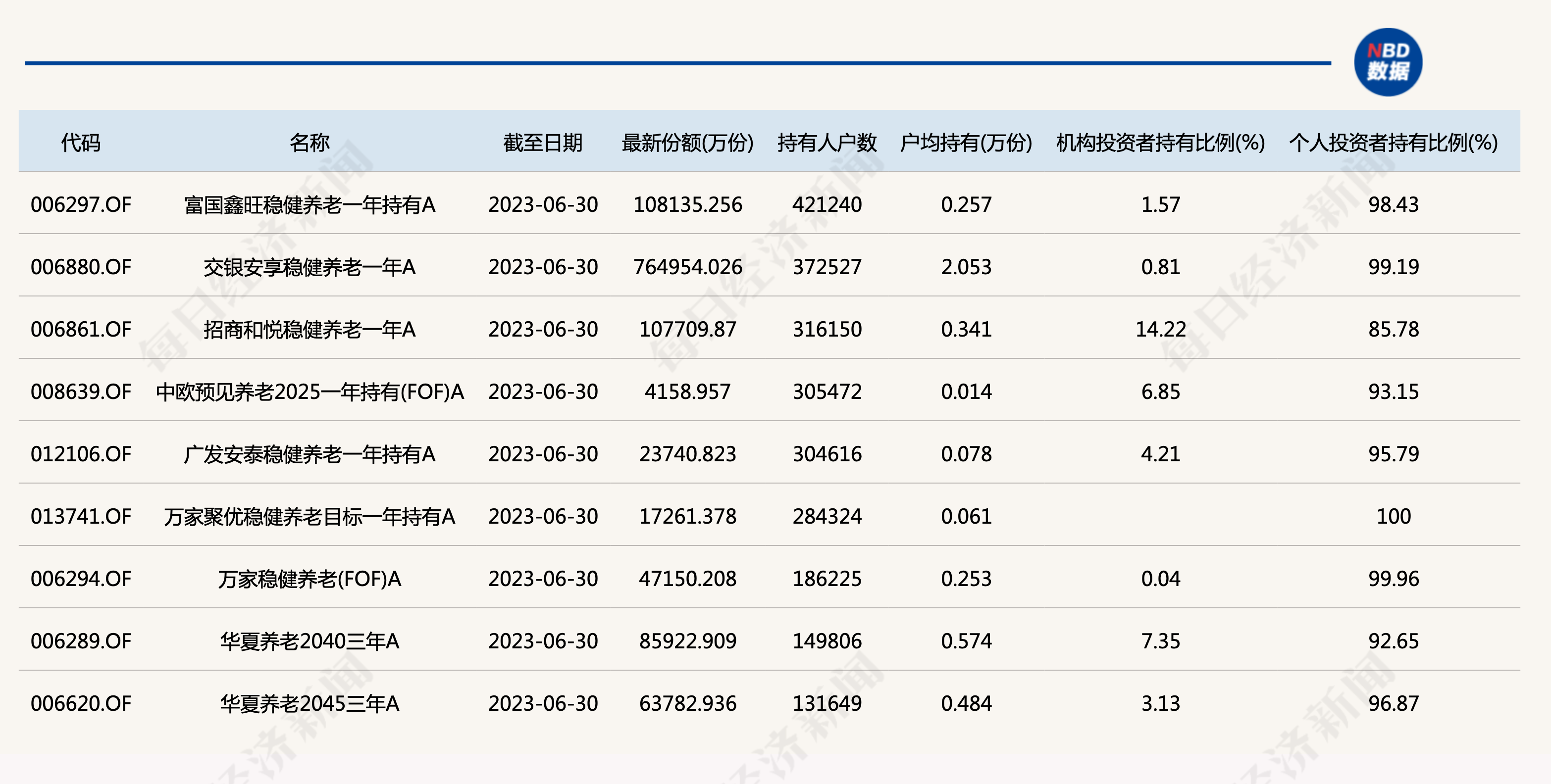
Task: Click the 284324 holder count cell
Action: point(827,516)
